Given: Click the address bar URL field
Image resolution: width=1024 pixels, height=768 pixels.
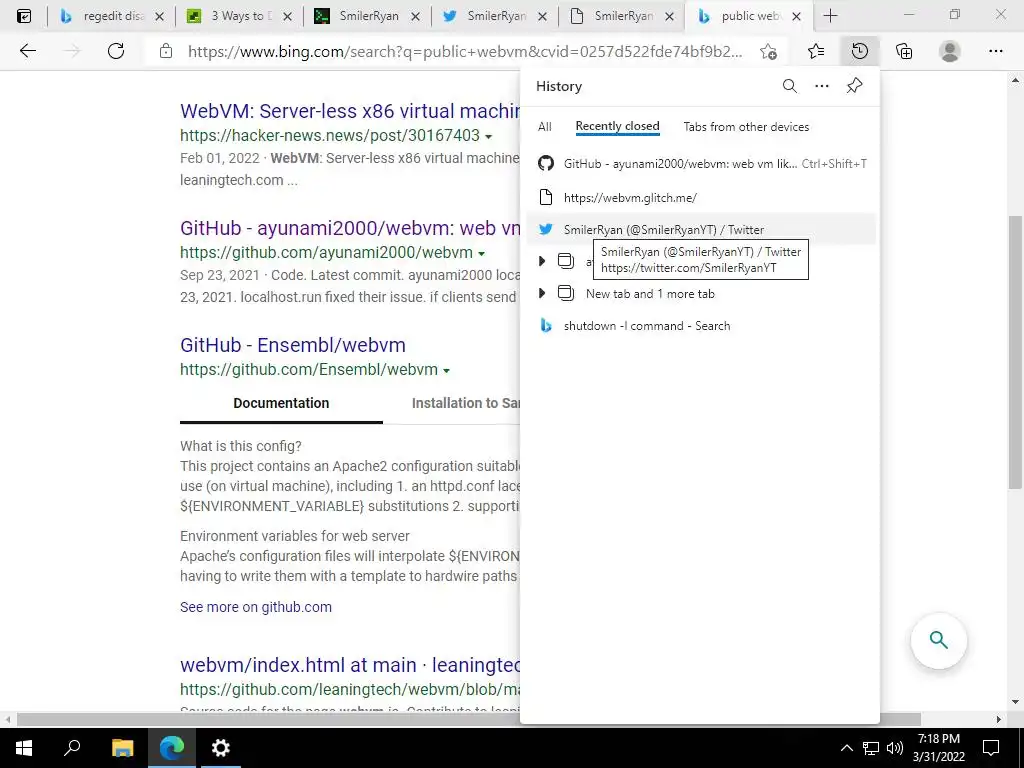Looking at the screenshot, I should tap(465, 52).
